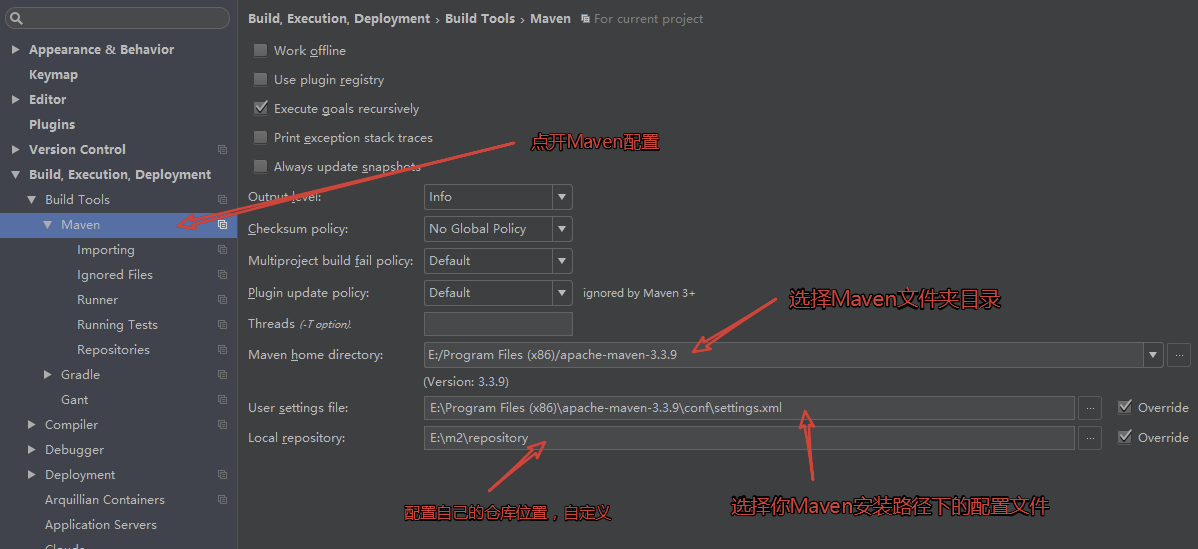
Task: Click the search magnifier icon
Action: tap(17, 18)
